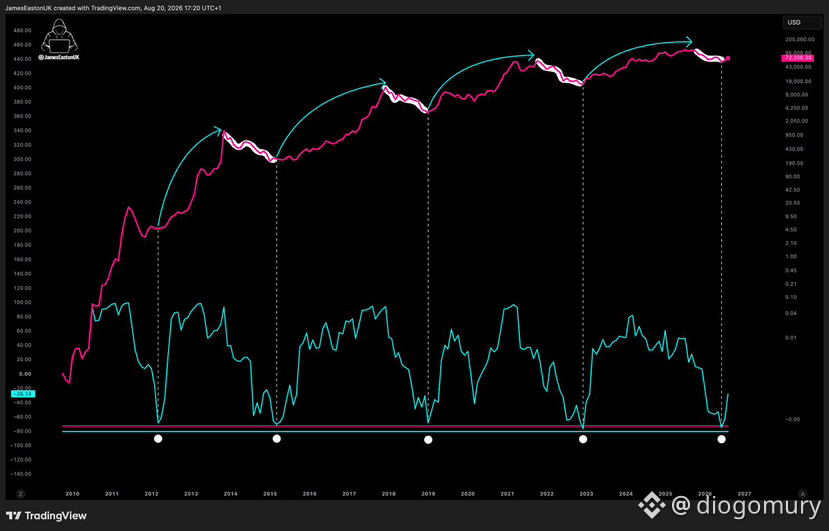The width and height of the screenshot is (829, 531).
Task: Click the -140.00 left axis value
Action: tap(22, 474)
